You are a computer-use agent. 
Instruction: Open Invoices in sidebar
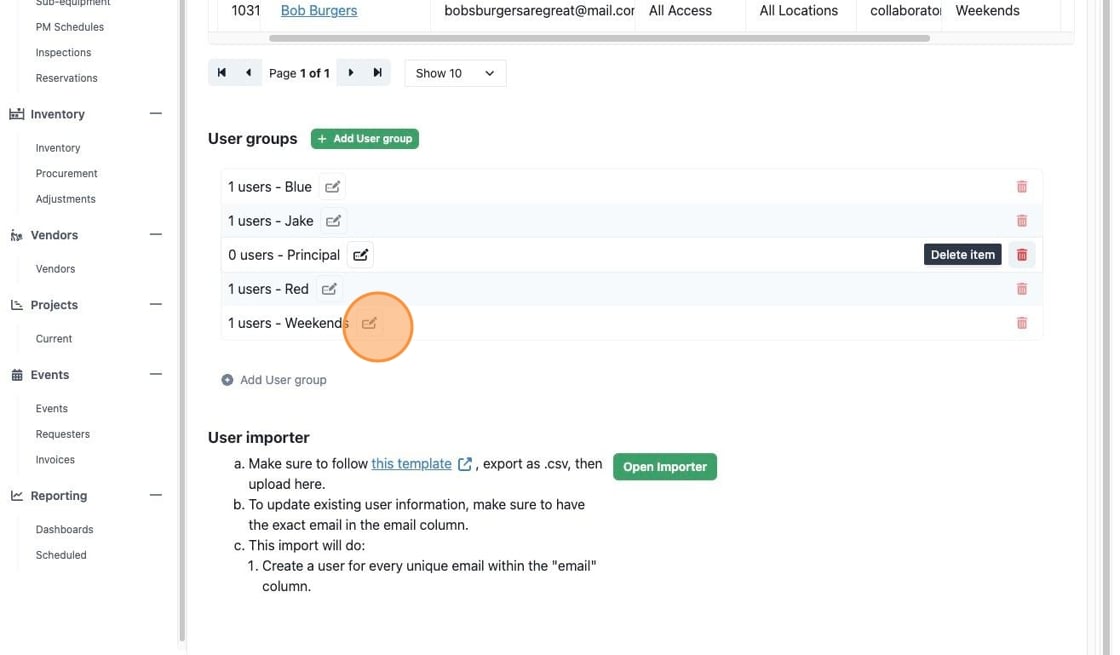55,460
